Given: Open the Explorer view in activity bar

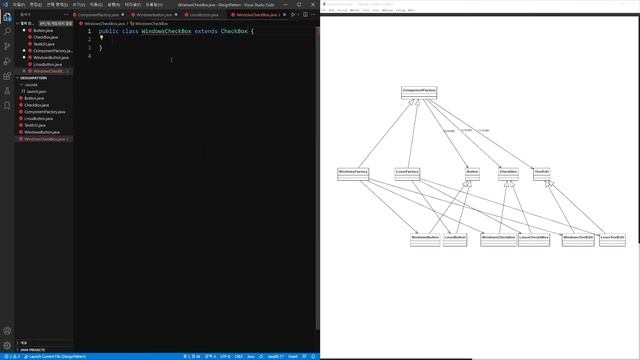Looking at the screenshot, I should (7, 16).
